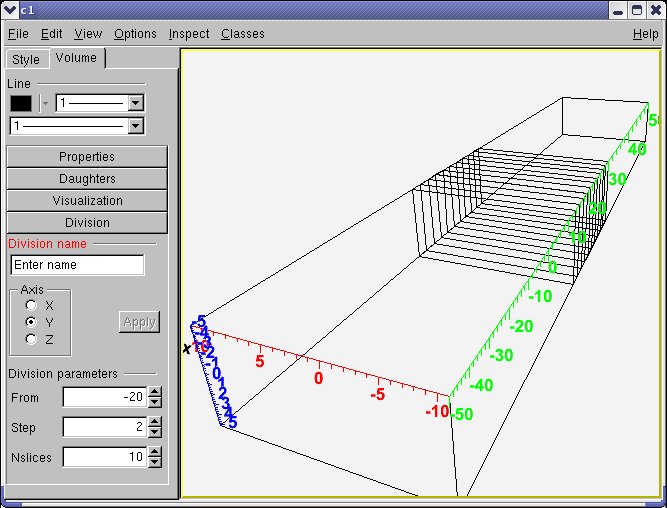Decrease the Step value with down arrow
This screenshot has height=508, width=667.
[154, 432]
